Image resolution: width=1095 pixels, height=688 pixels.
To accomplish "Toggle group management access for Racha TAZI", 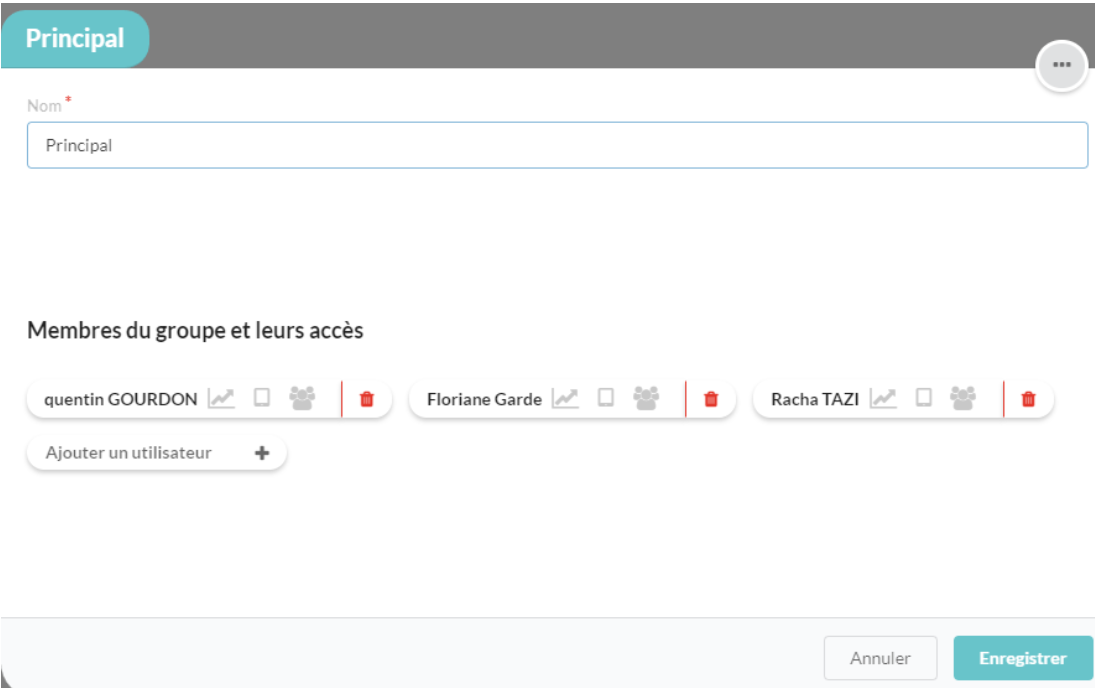I will [963, 398].
